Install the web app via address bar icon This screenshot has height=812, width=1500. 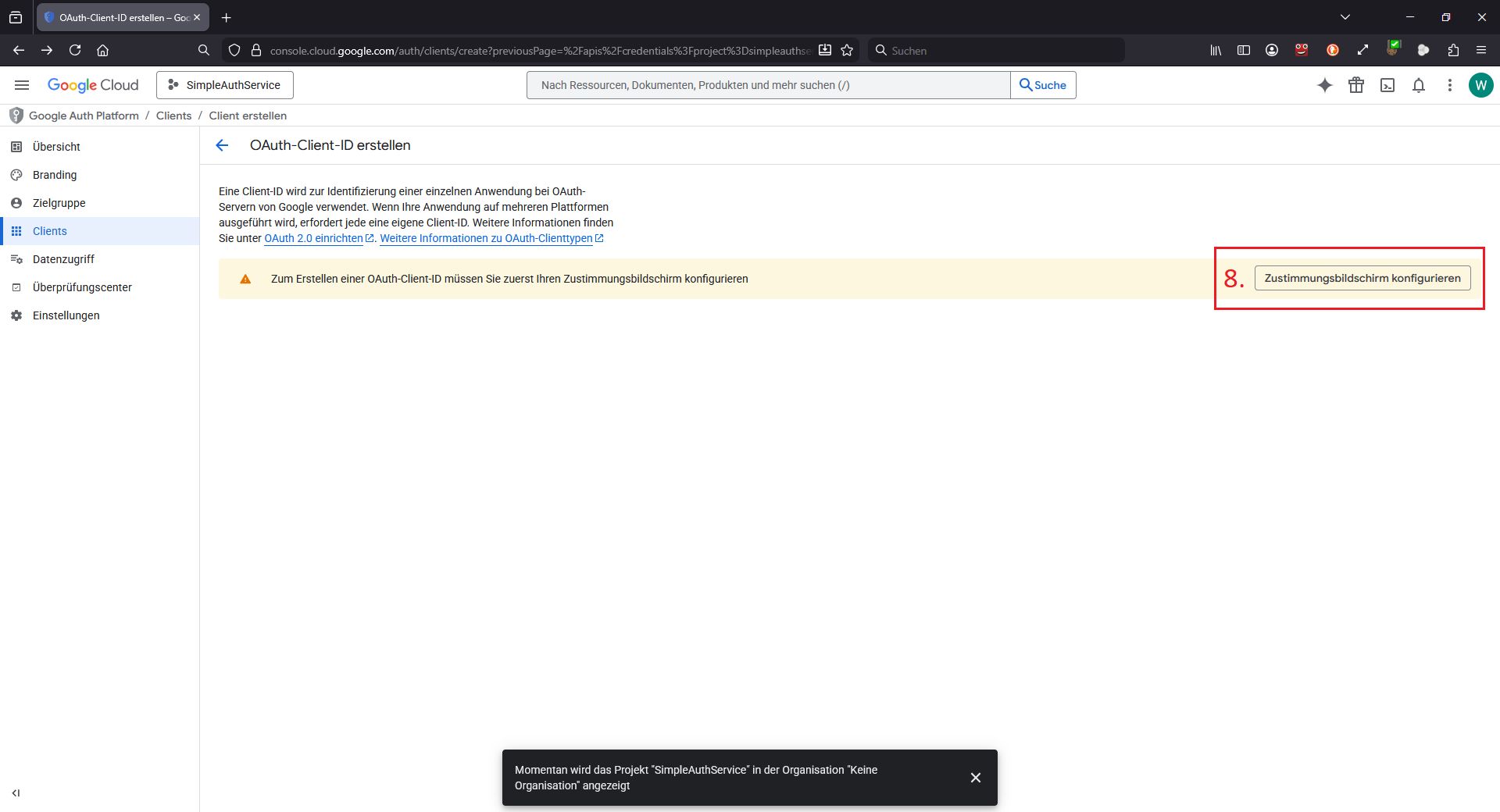coord(825,50)
